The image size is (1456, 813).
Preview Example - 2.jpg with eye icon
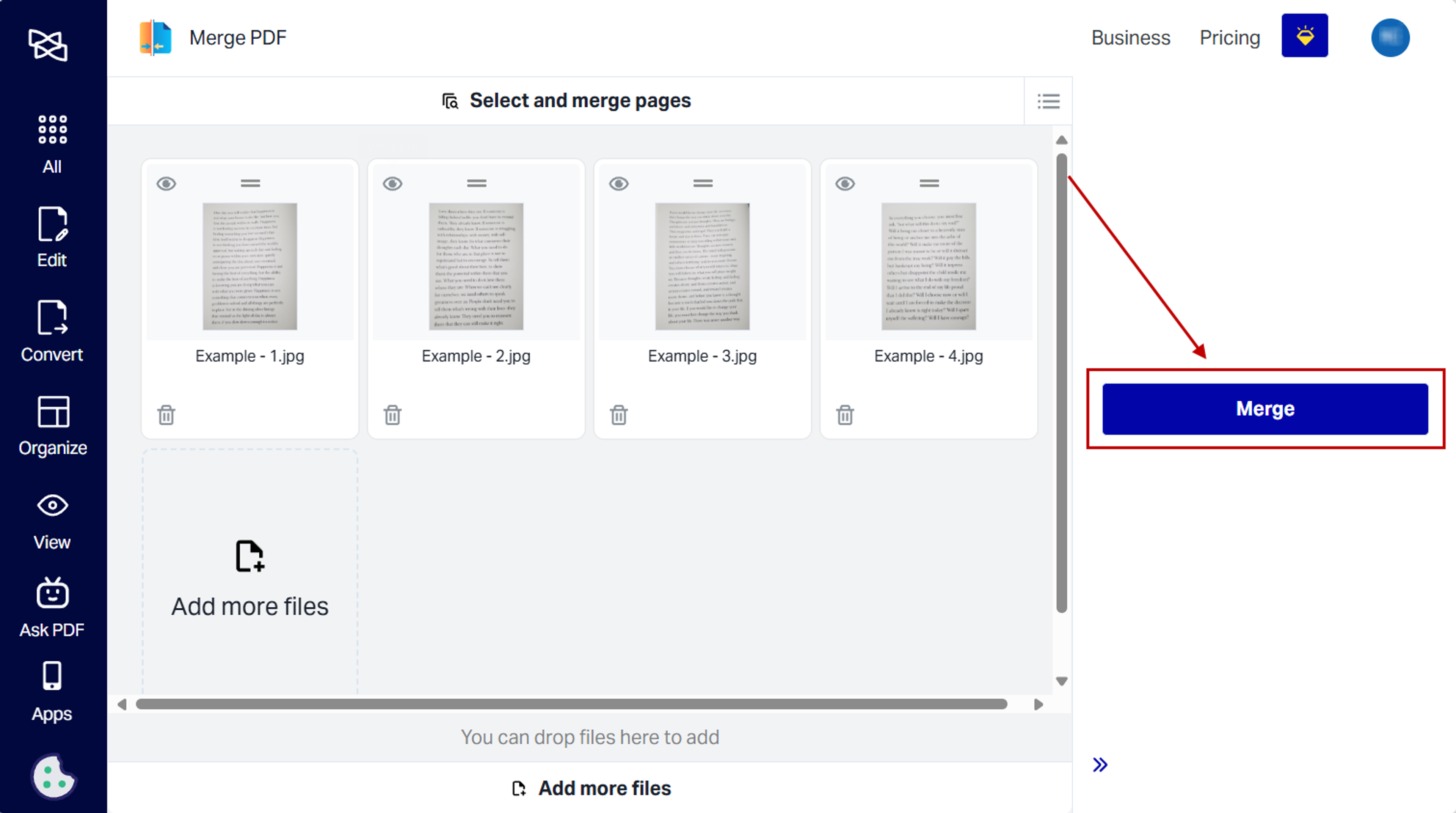click(x=392, y=184)
